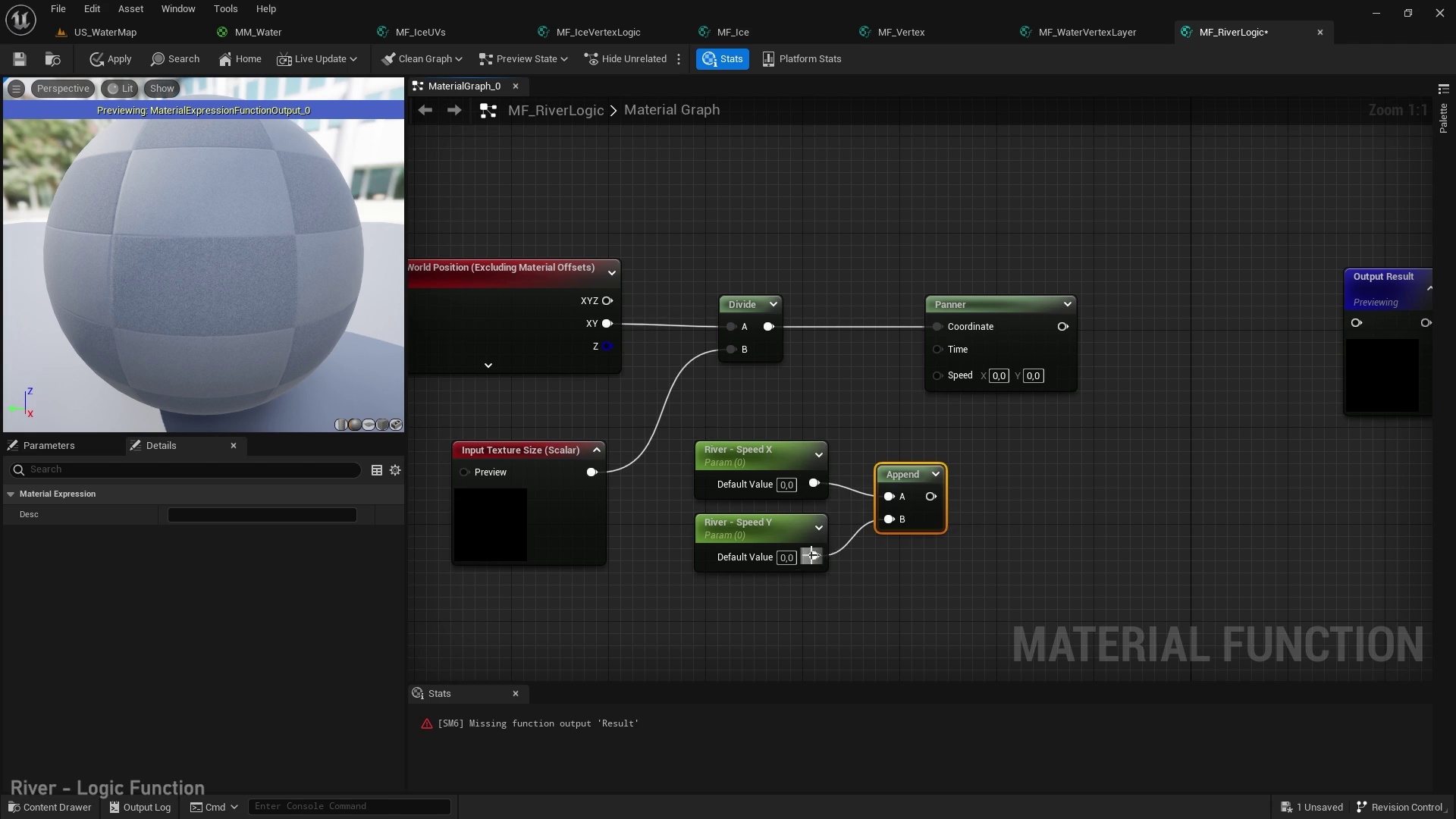The height and width of the screenshot is (819, 1456).
Task: Toggle Details property matrix view icon
Action: 376,471
